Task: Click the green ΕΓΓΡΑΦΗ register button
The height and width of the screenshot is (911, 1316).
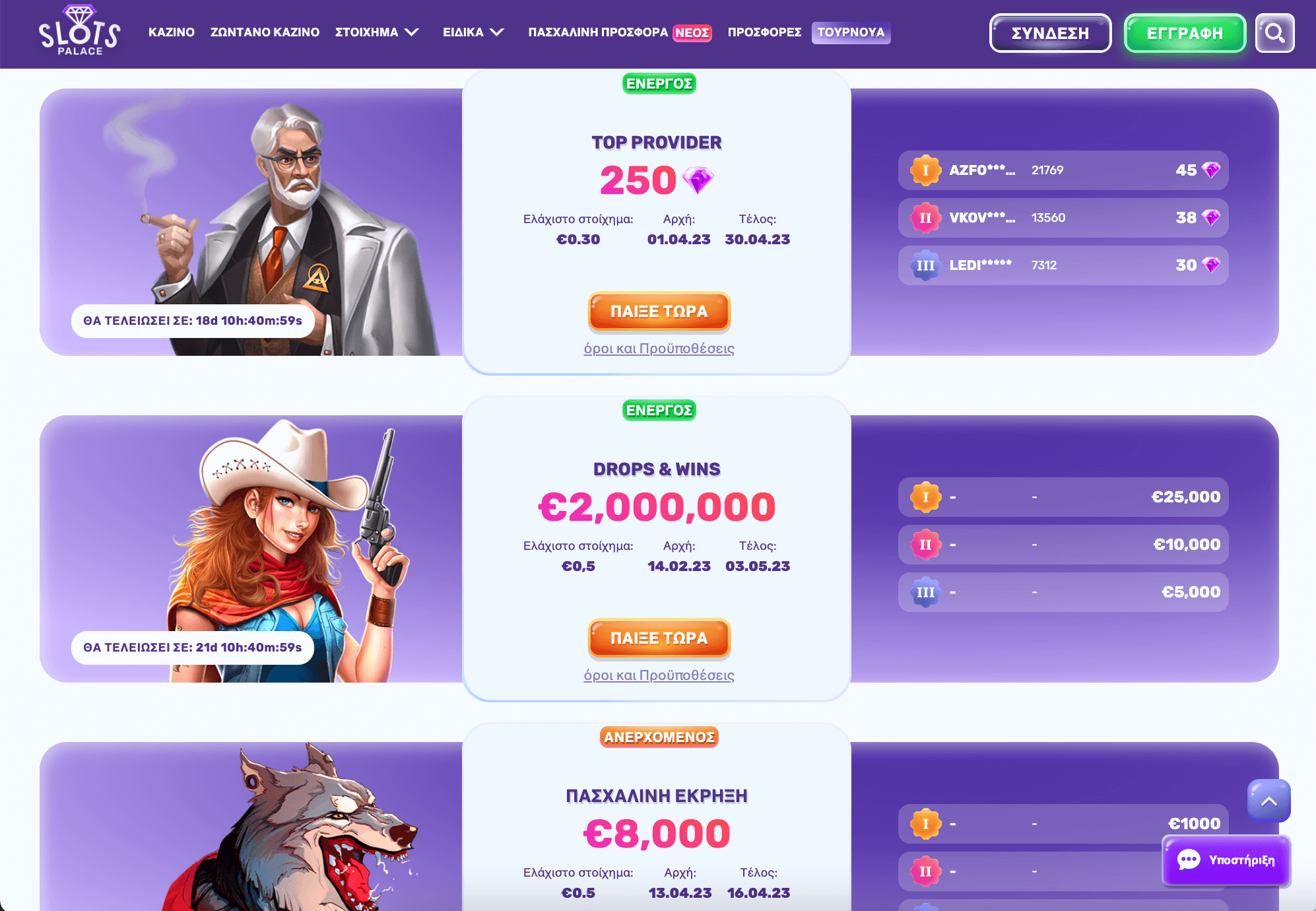Action: pyautogui.click(x=1185, y=33)
